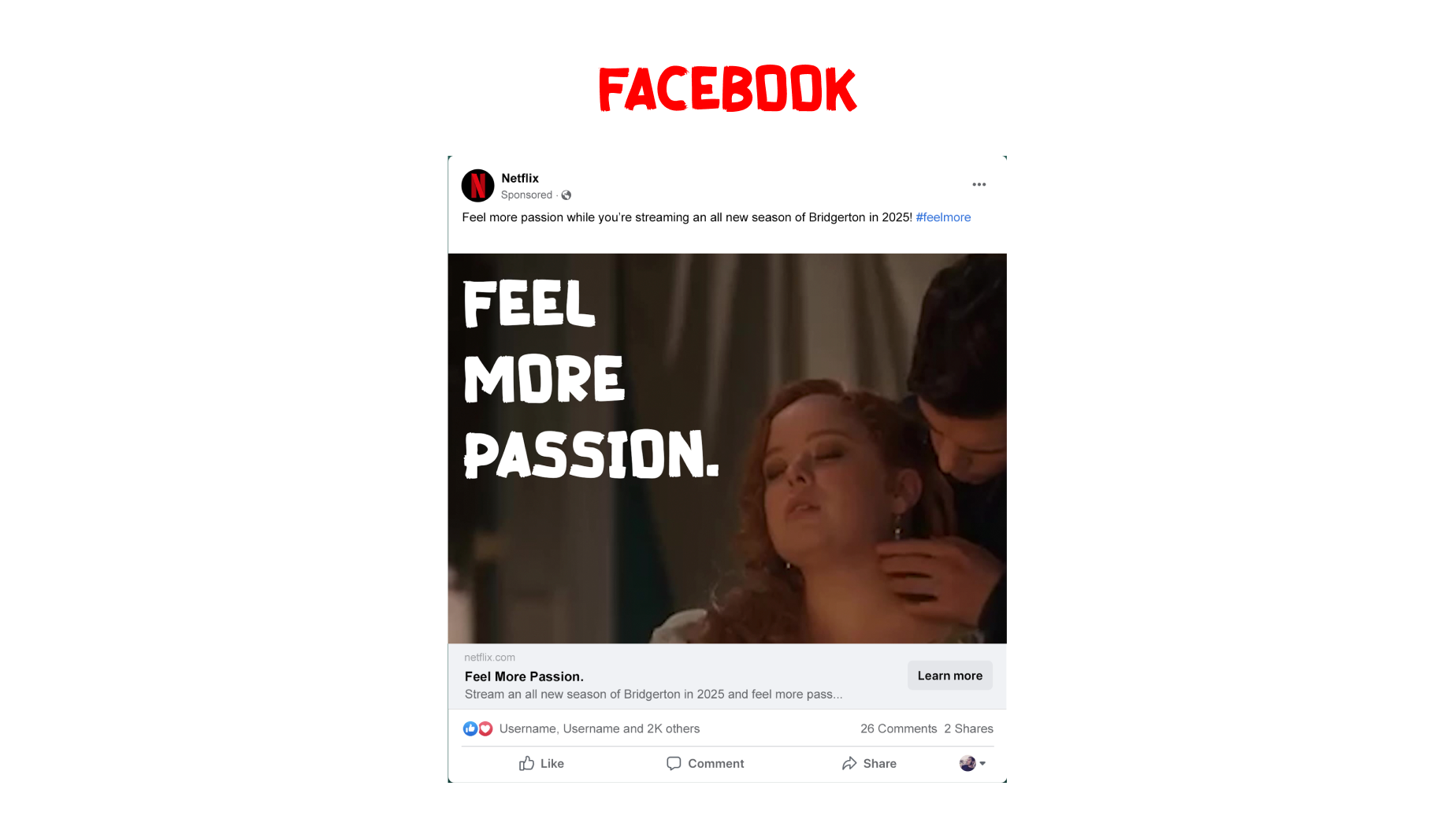This screenshot has height=819, width=1456.
Task: Open the Netflix page name link
Action: click(520, 178)
